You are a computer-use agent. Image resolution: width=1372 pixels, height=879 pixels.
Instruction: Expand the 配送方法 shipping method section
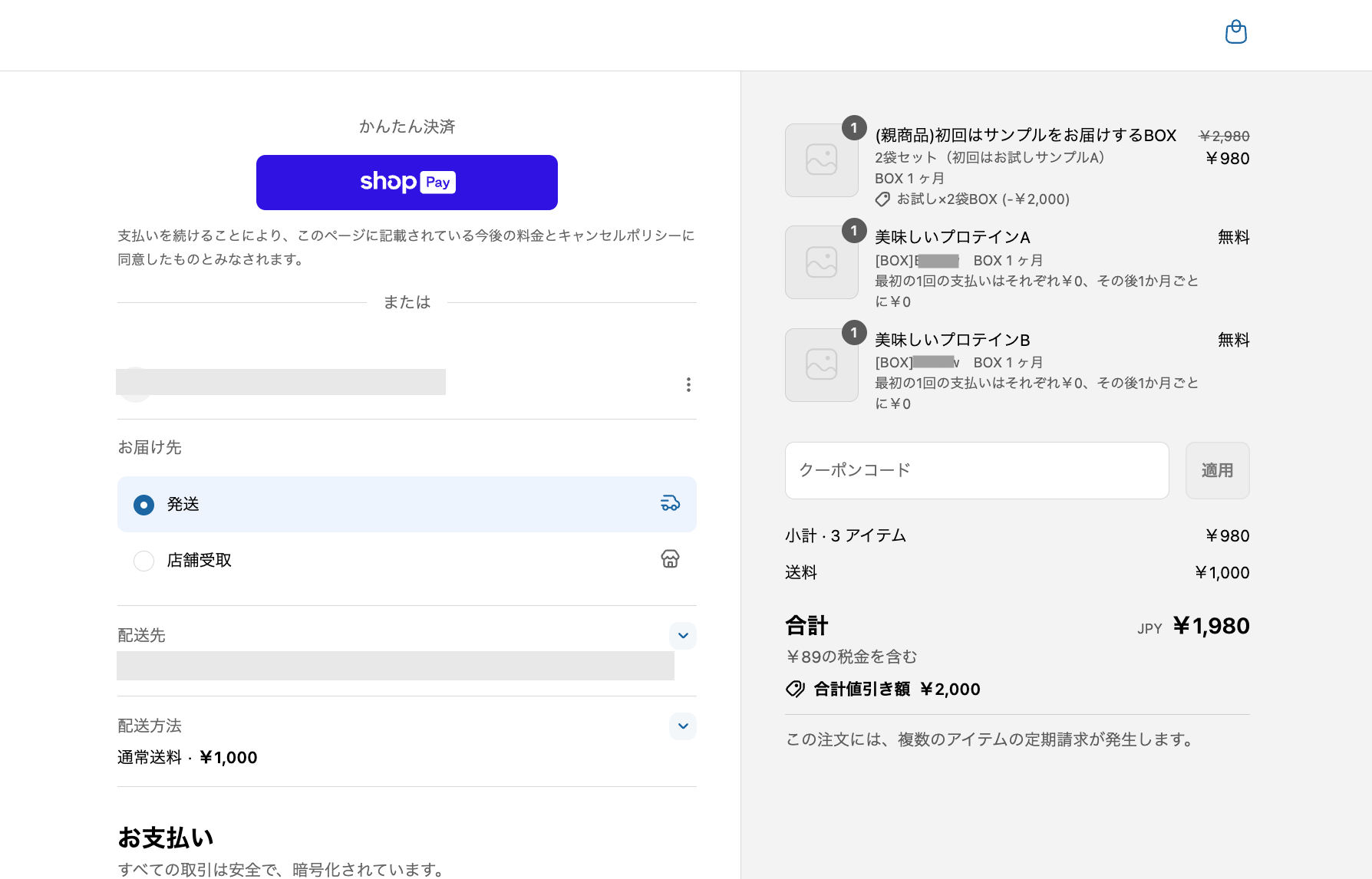tap(682, 726)
